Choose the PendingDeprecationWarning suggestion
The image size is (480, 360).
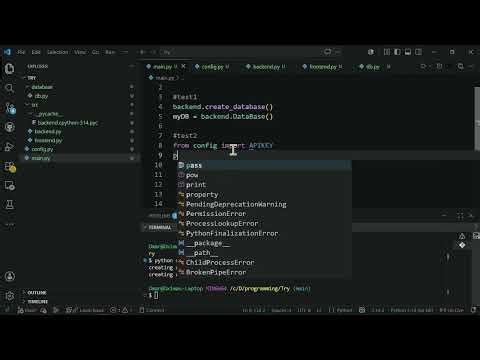click(x=264, y=204)
